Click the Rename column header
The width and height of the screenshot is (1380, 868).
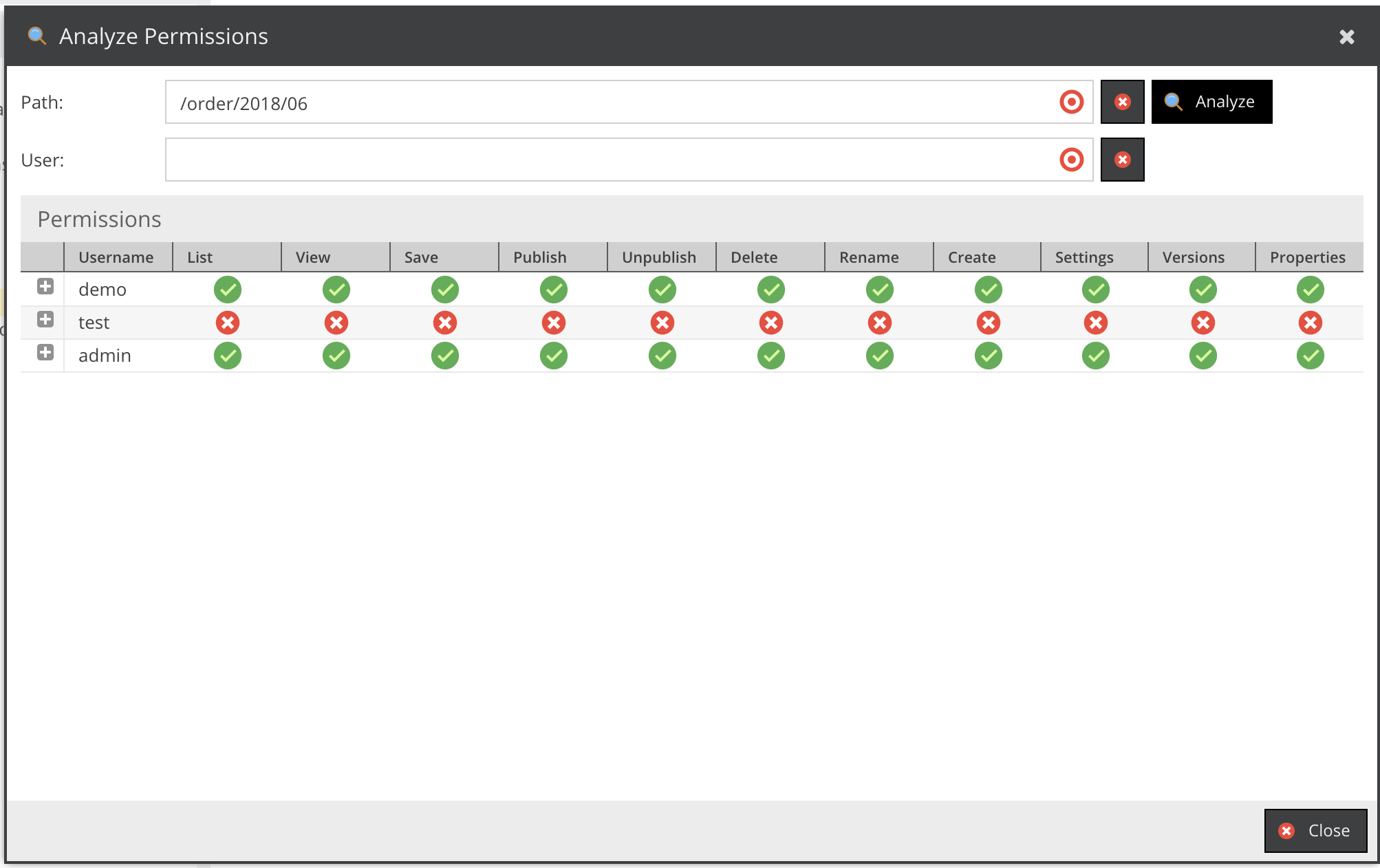878,257
